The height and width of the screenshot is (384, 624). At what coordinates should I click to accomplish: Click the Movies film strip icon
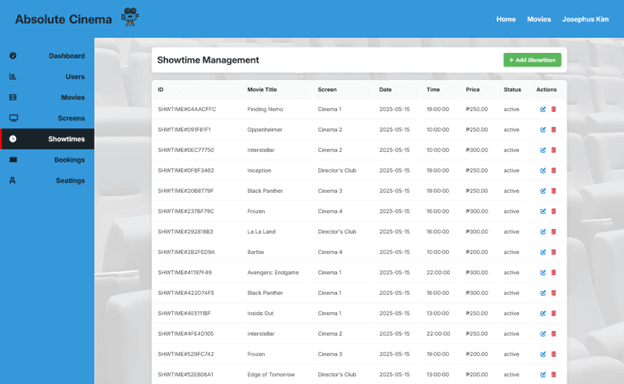pos(13,97)
